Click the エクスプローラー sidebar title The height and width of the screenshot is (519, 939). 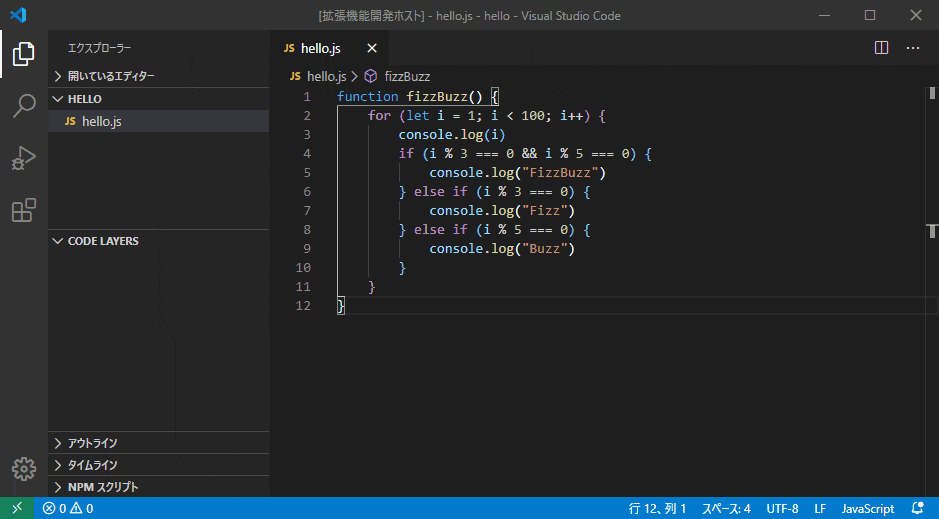[x=99, y=48]
